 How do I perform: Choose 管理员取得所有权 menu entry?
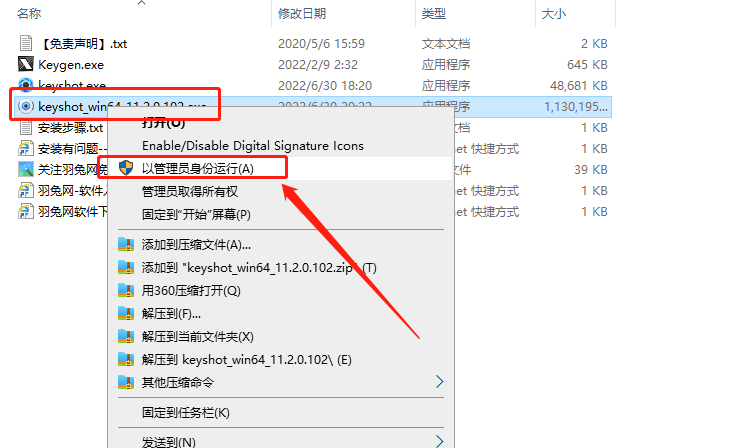(190, 192)
